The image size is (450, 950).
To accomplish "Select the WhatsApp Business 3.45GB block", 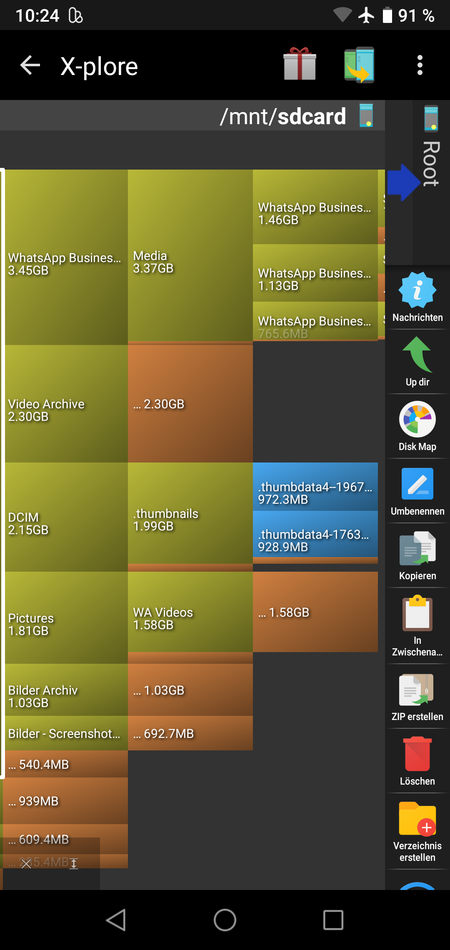I will point(66,257).
